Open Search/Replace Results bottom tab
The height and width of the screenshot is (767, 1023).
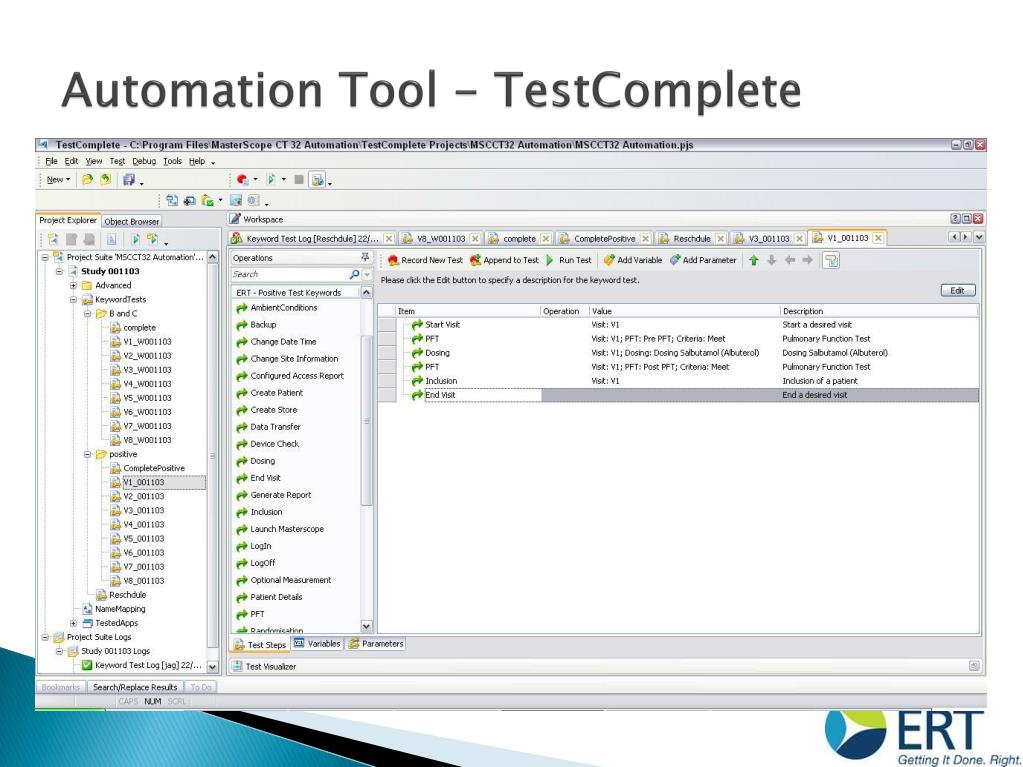(135, 687)
